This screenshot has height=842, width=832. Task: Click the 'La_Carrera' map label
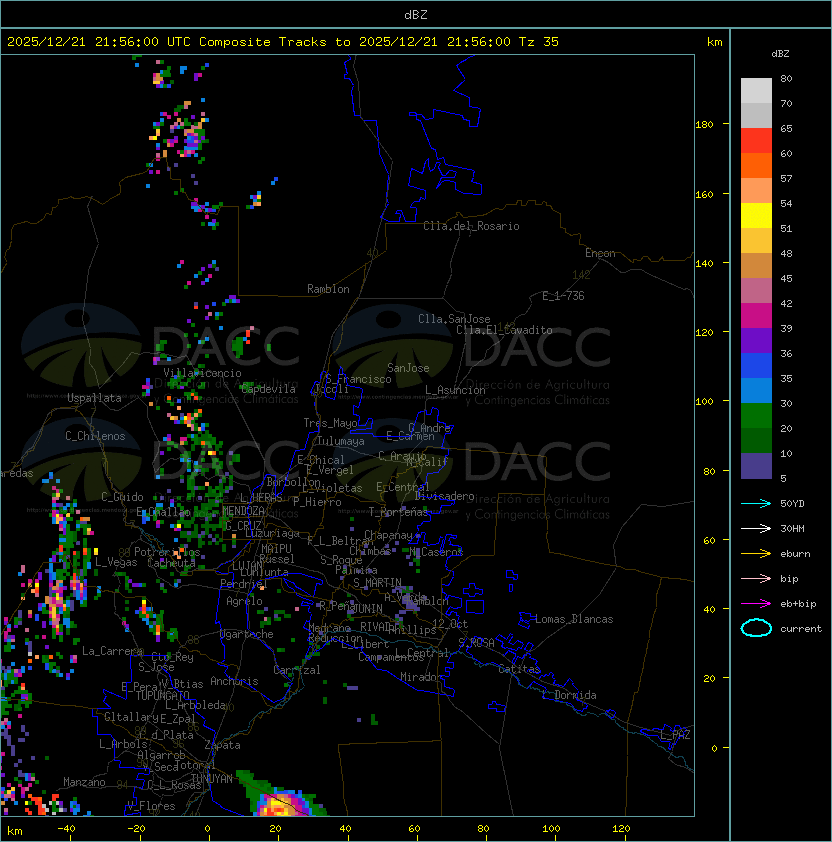tap(112, 651)
